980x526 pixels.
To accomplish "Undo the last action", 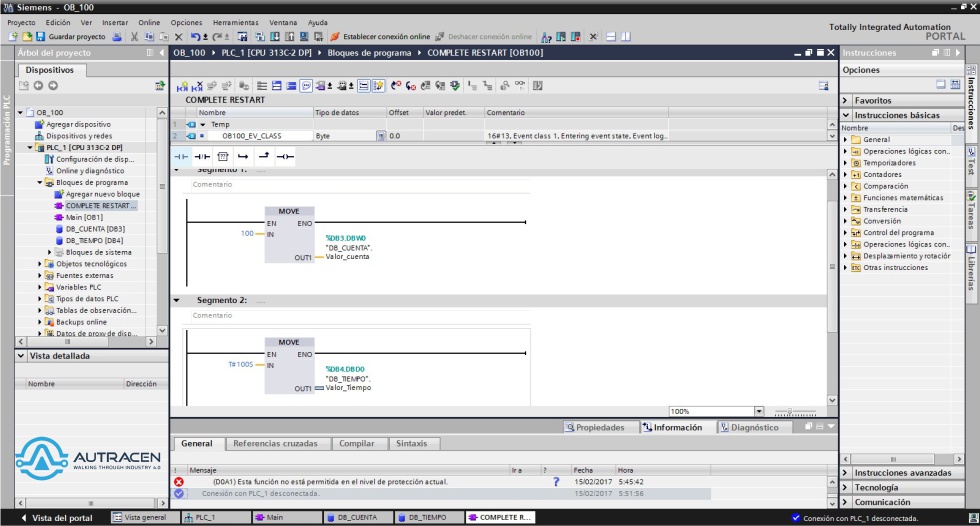I will [196, 37].
